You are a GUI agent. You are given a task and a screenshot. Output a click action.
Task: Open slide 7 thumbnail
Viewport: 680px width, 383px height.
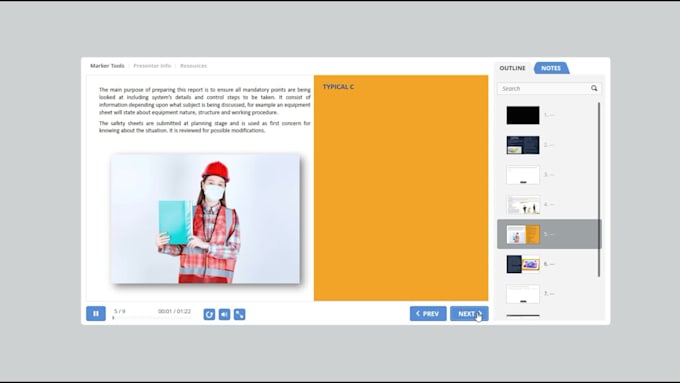pyautogui.click(x=523, y=294)
